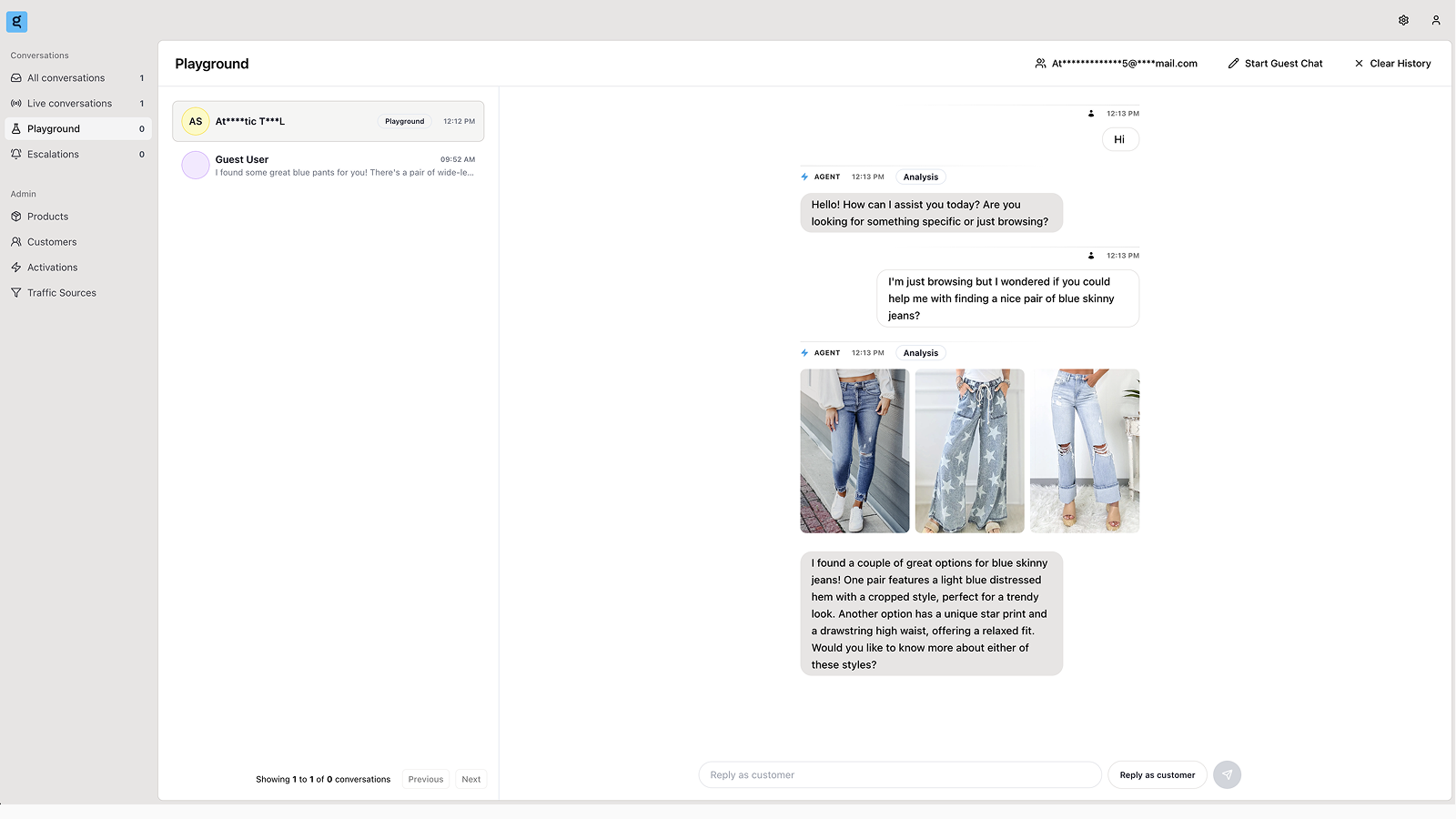
Task: Navigate to Products admin page
Action: coord(78,217)
